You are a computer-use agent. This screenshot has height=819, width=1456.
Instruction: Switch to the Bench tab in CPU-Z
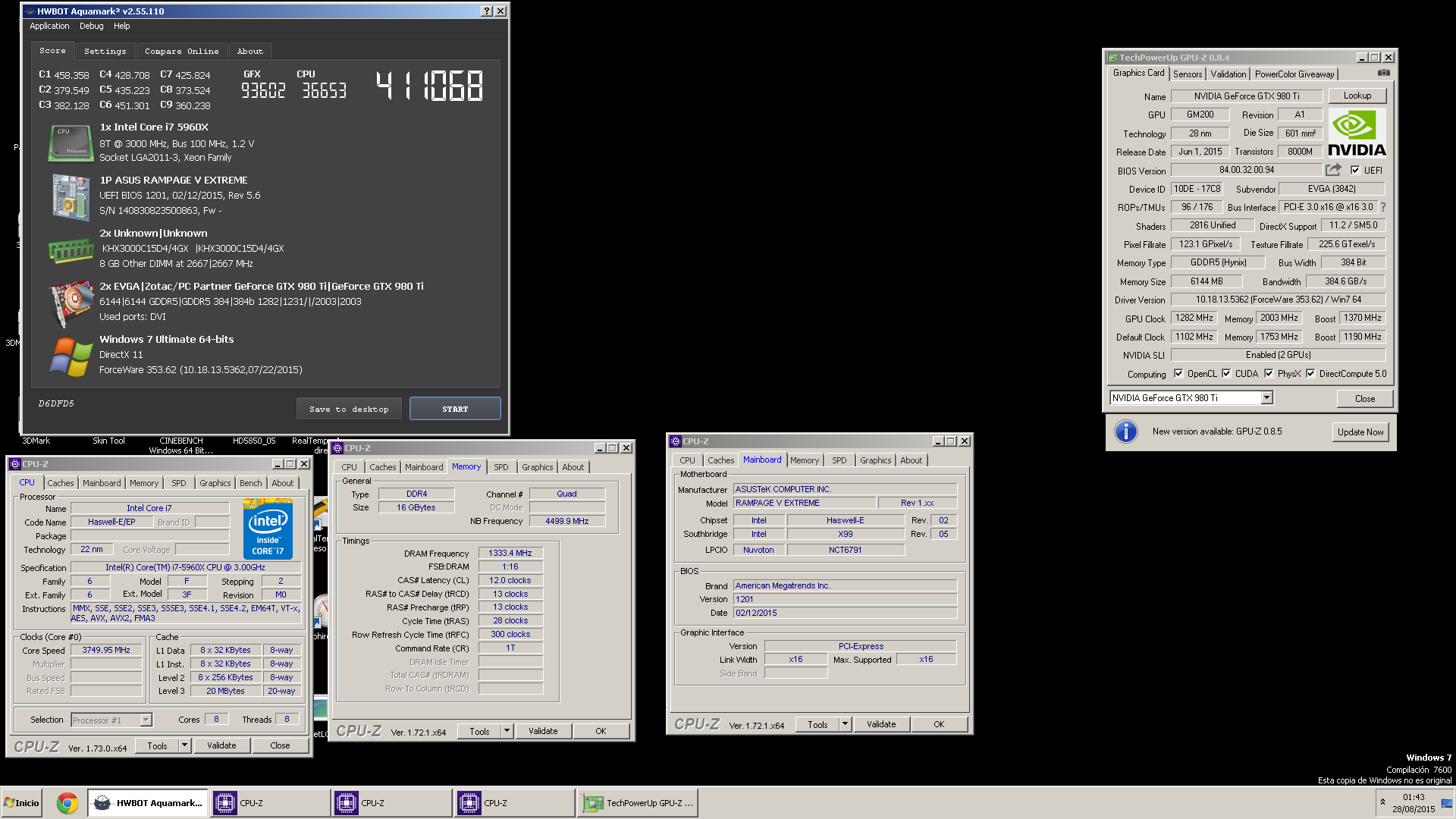[x=250, y=483]
